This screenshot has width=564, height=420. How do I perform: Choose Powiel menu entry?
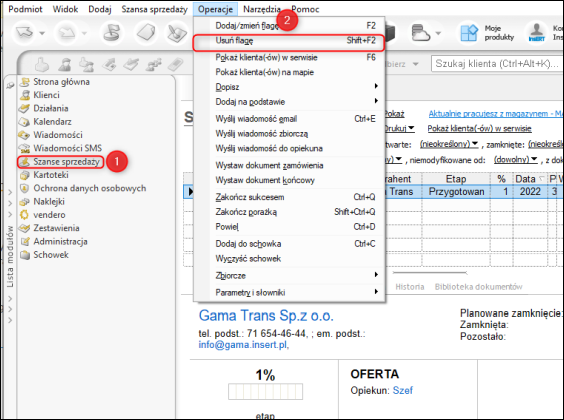(x=290, y=227)
